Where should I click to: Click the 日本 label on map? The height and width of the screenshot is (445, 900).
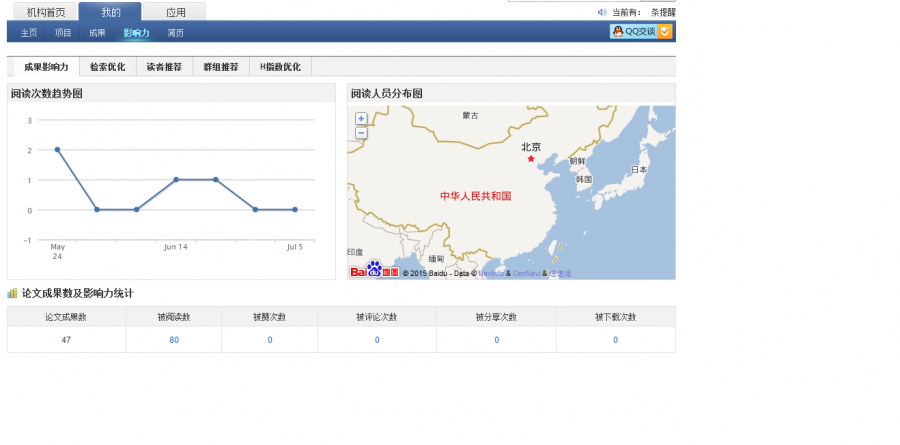click(639, 169)
